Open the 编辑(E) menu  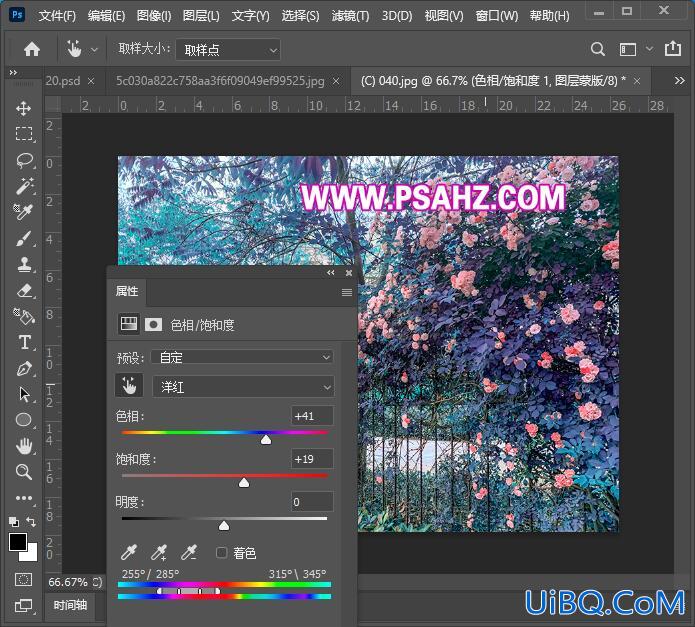pos(106,16)
